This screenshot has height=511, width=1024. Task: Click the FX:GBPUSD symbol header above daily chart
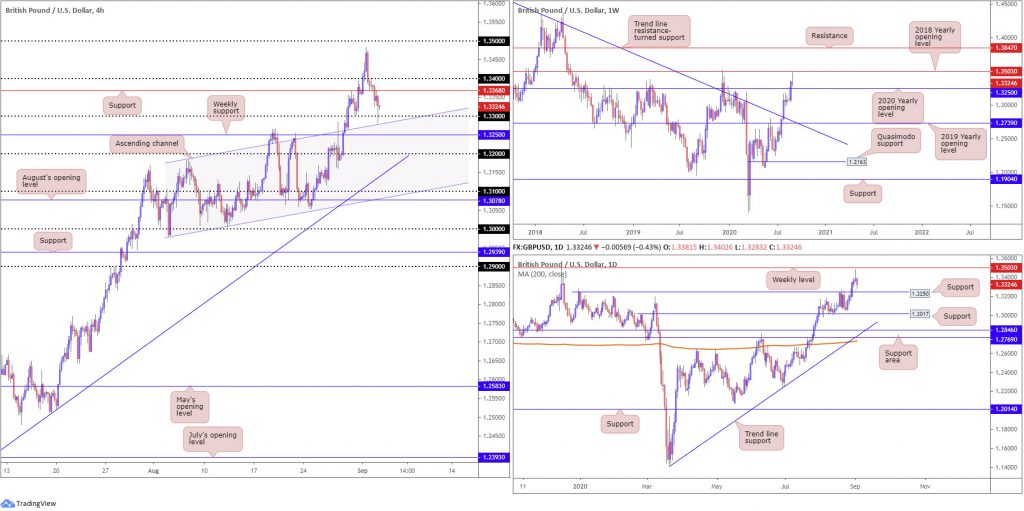click(x=536, y=249)
